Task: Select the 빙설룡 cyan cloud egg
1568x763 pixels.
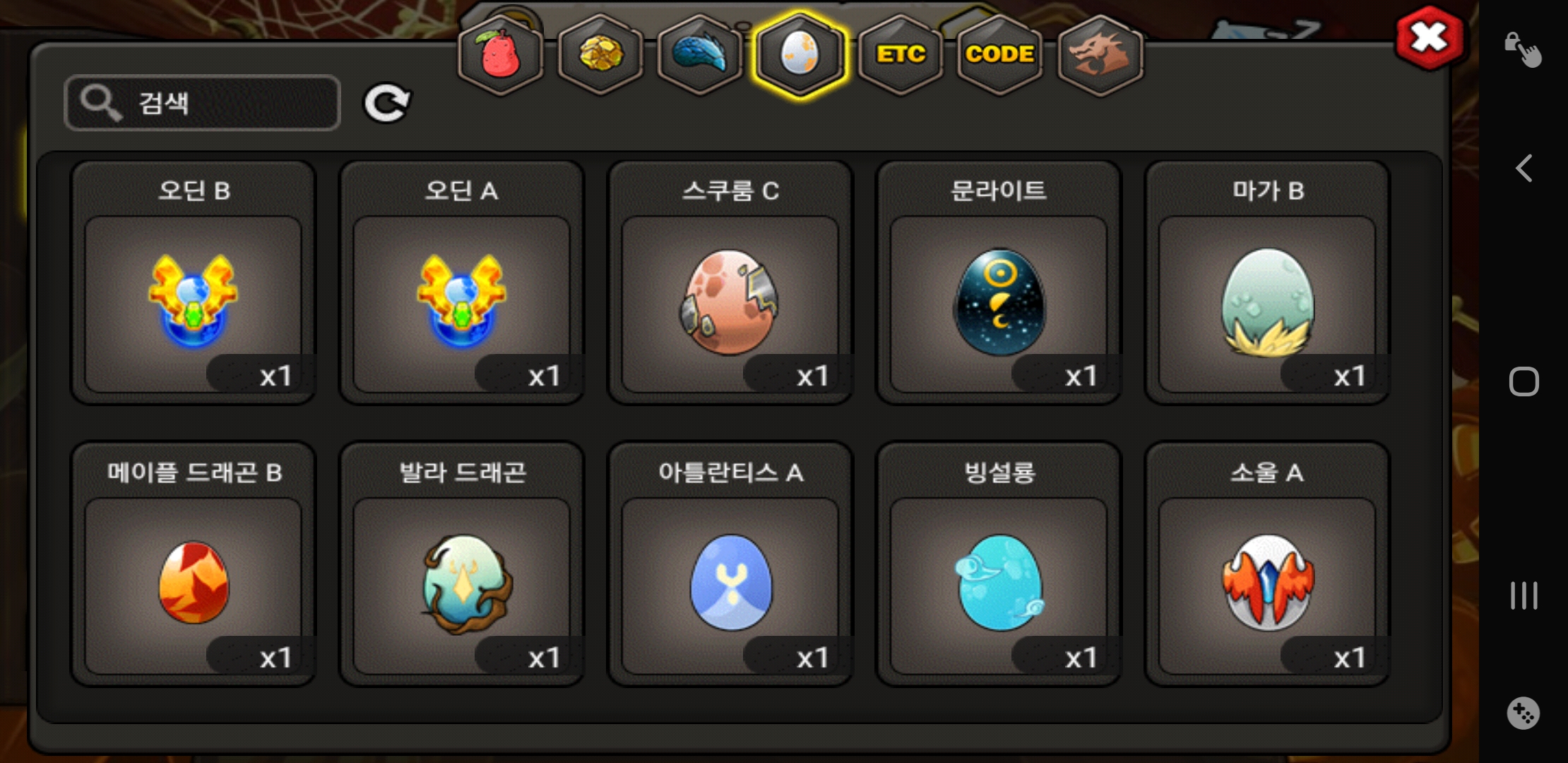Action: [x=999, y=564]
